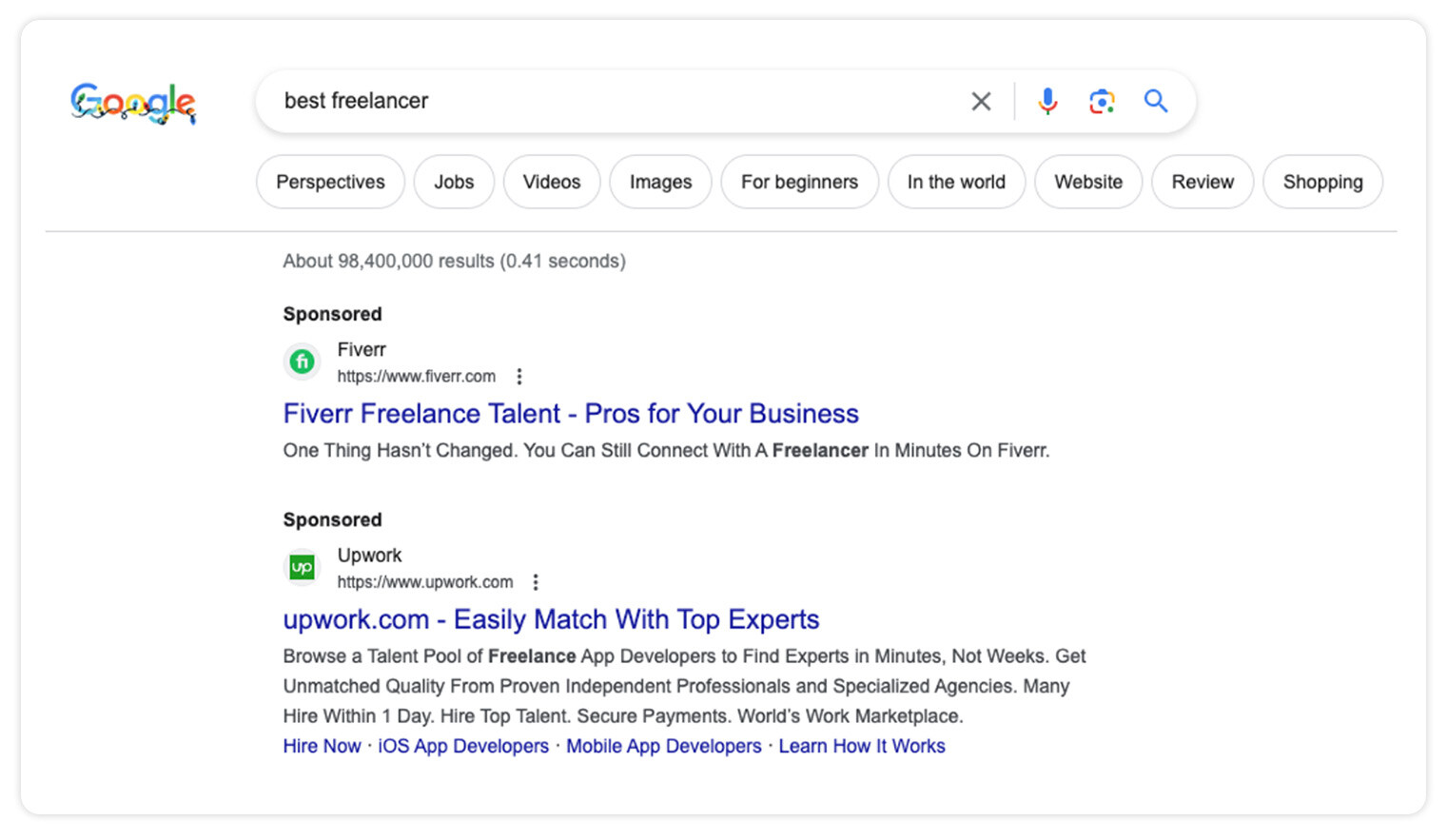Click the Upwork favicon next to the ad

[302, 567]
